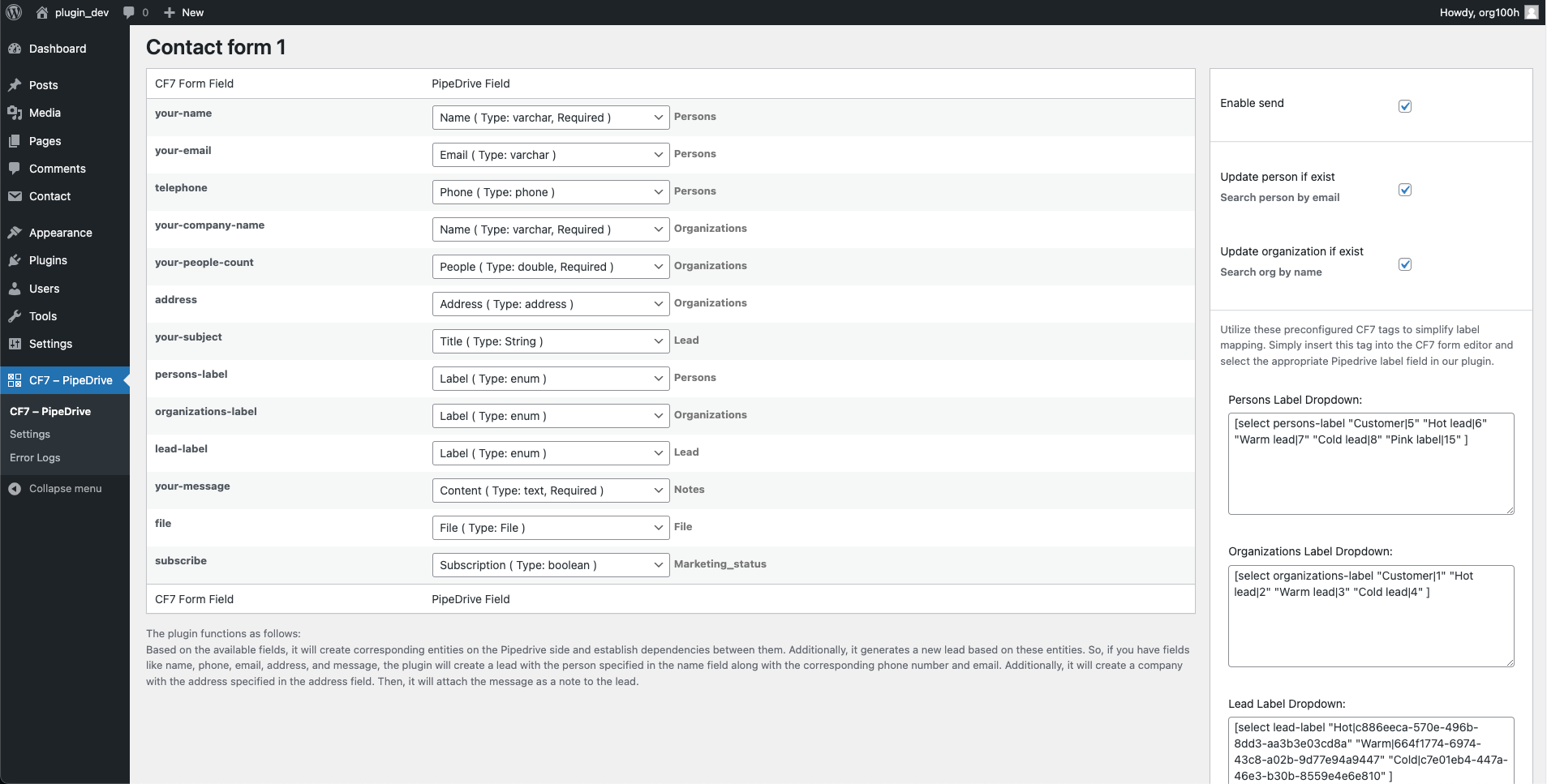Click the Appearance brush icon
This screenshot has width=1547, height=784.
pyautogui.click(x=15, y=233)
